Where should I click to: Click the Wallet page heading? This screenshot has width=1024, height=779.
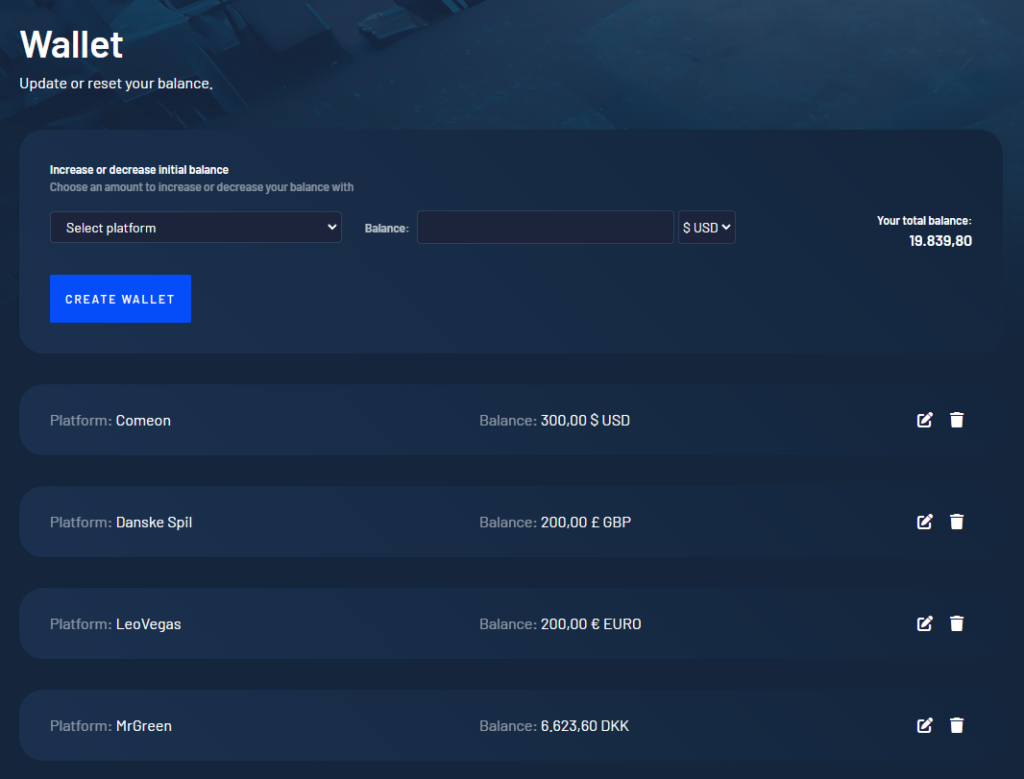pos(71,44)
